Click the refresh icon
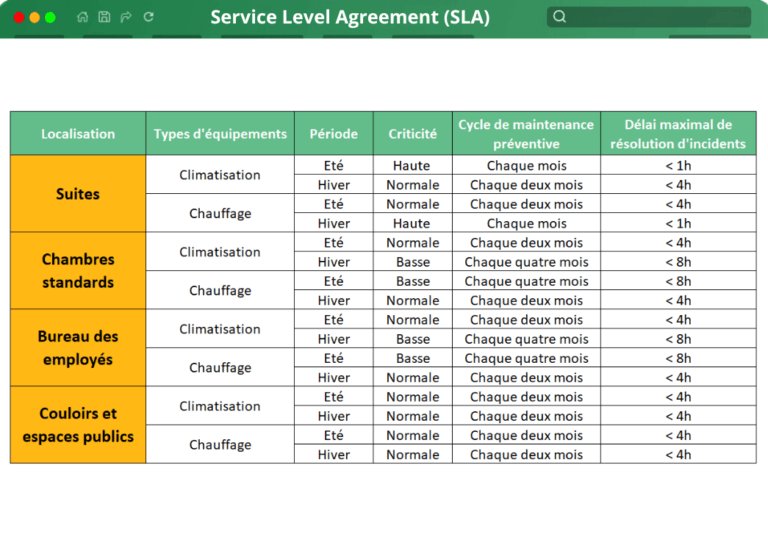Viewport: 768px width, 534px height. coord(149,17)
